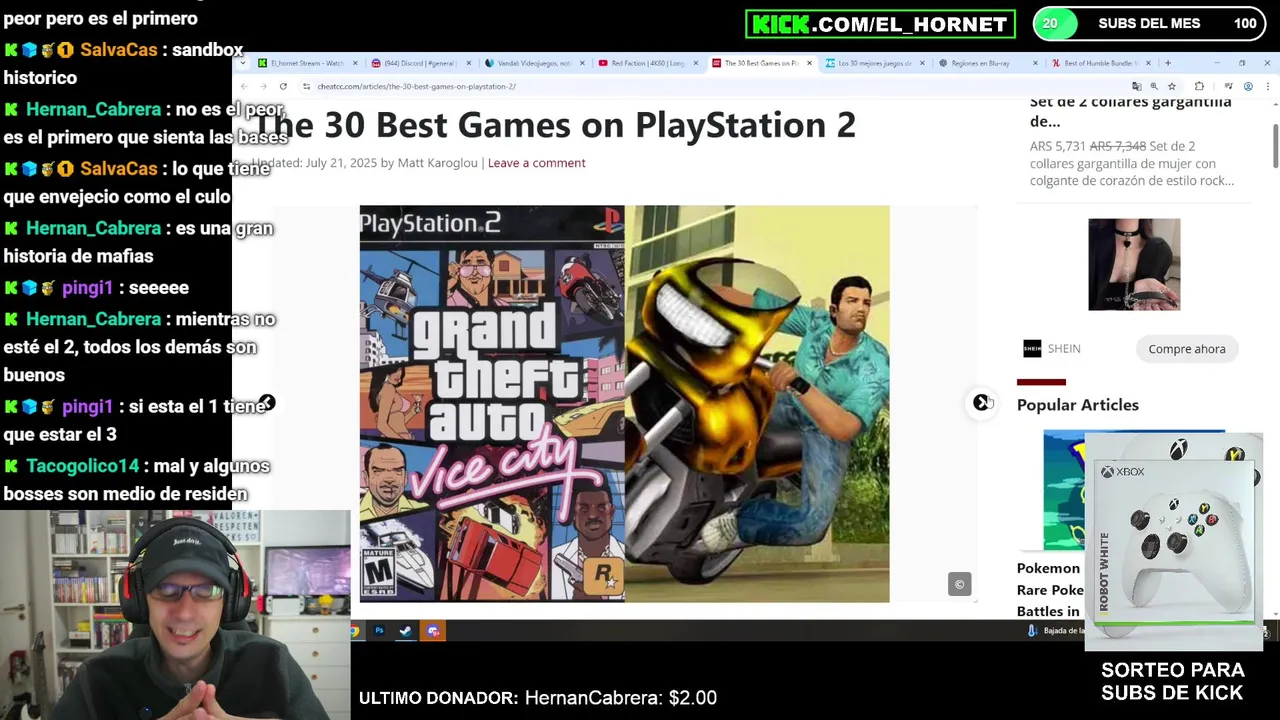Switch to the Vandal Videojuegos tab
Viewport: 1280px width, 720px height.
(535, 63)
